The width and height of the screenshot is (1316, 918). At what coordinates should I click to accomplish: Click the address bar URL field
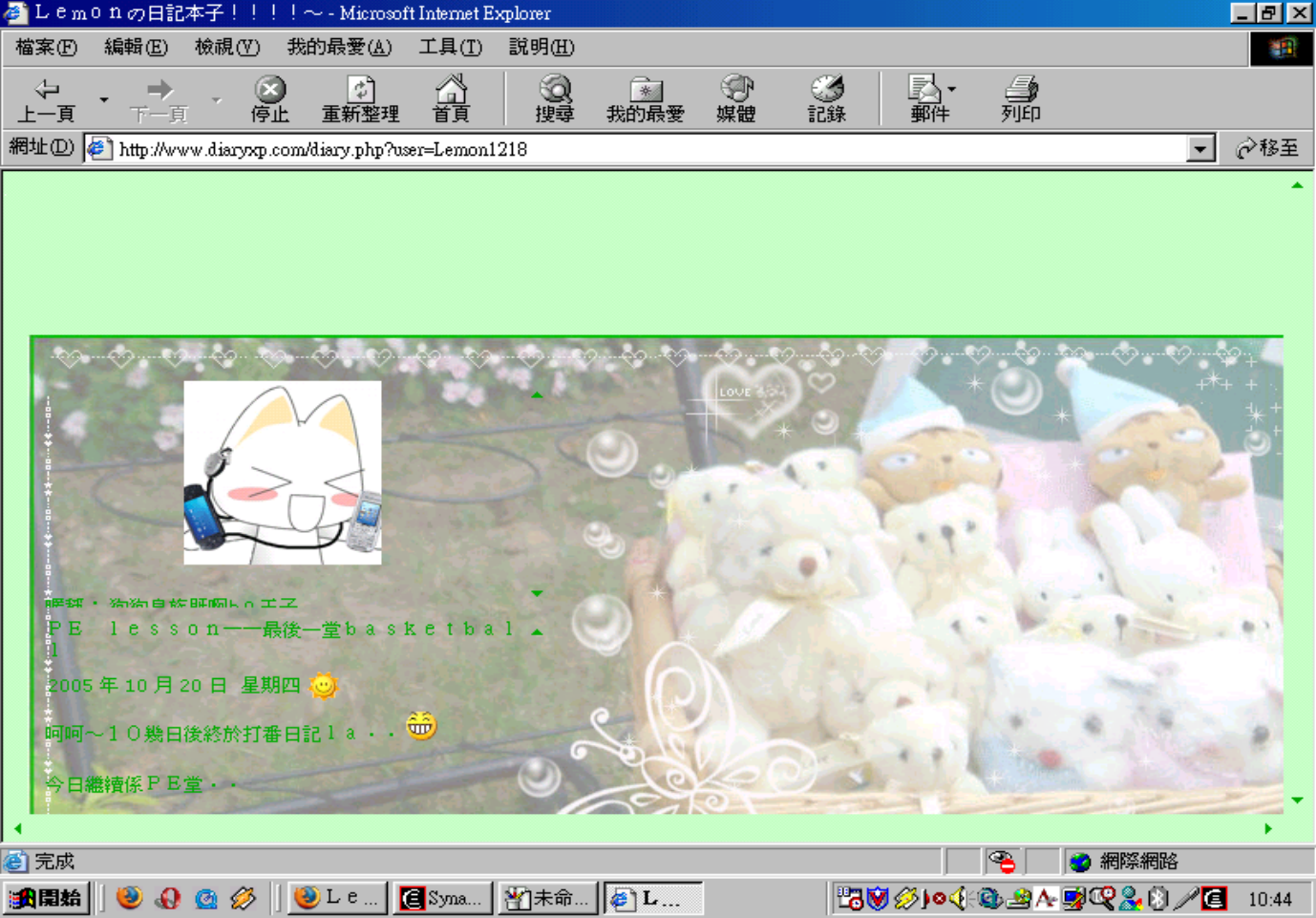(x=649, y=149)
